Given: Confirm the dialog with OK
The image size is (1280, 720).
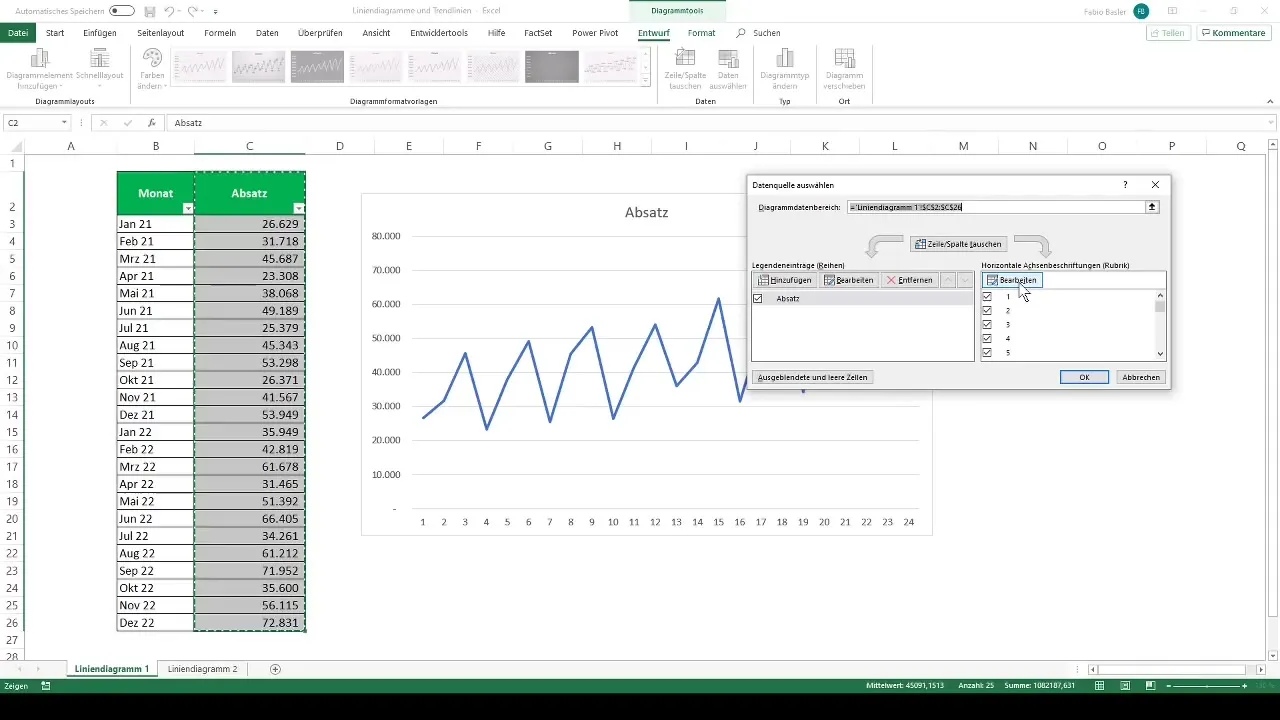Looking at the screenshot, I should pos(1084,377).
